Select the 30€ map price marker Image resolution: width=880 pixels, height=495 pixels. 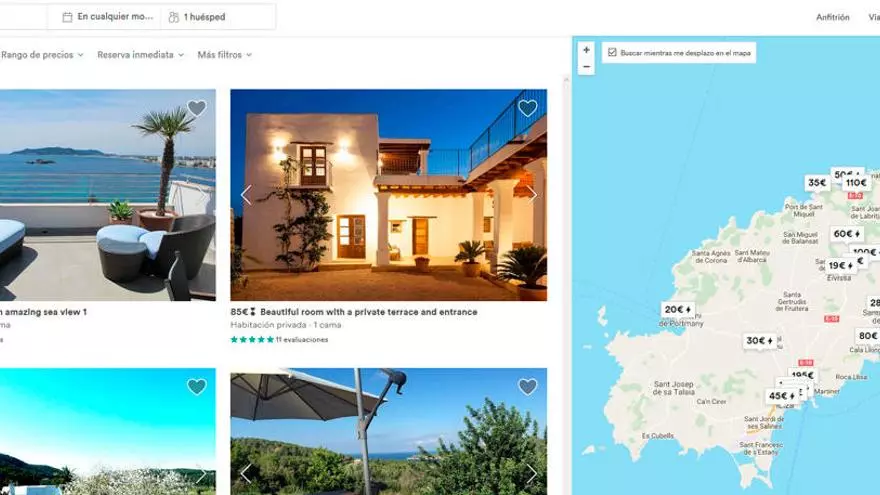(x=759, y=341)
